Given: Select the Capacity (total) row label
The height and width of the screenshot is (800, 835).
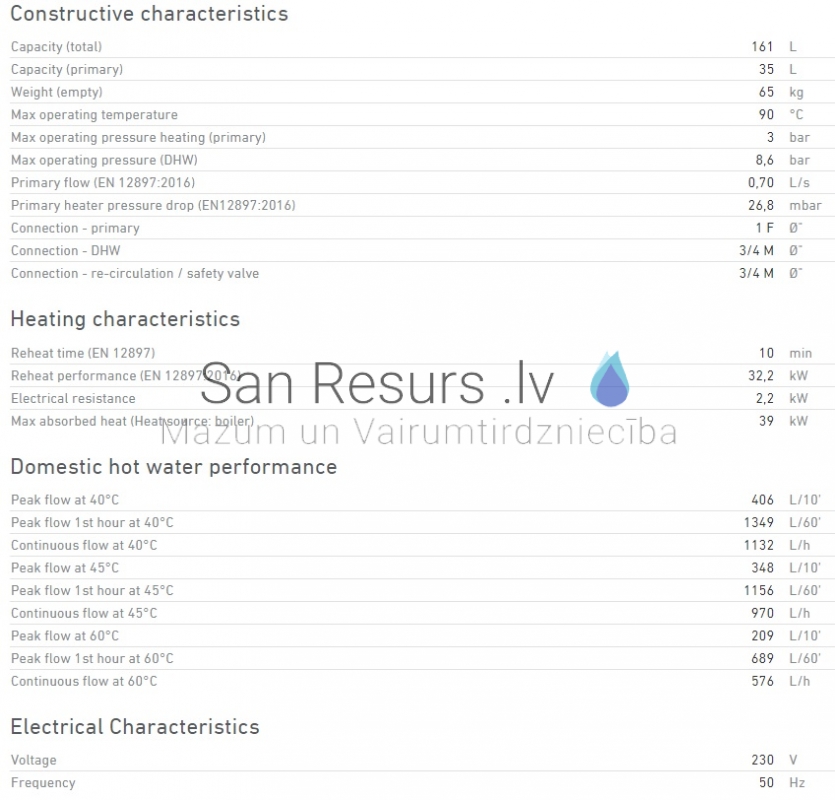Looking at the screenshot, I should point(56,47).
